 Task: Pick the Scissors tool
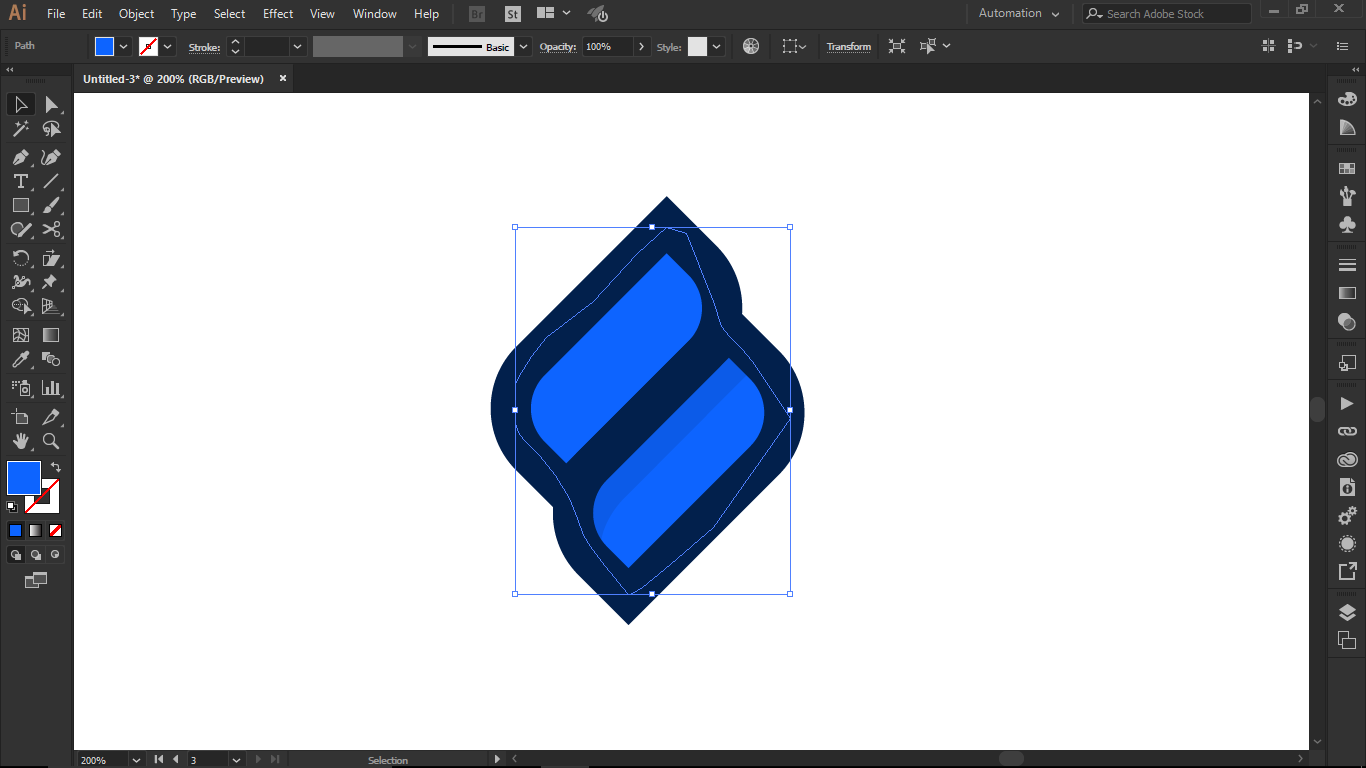point(51,230)
